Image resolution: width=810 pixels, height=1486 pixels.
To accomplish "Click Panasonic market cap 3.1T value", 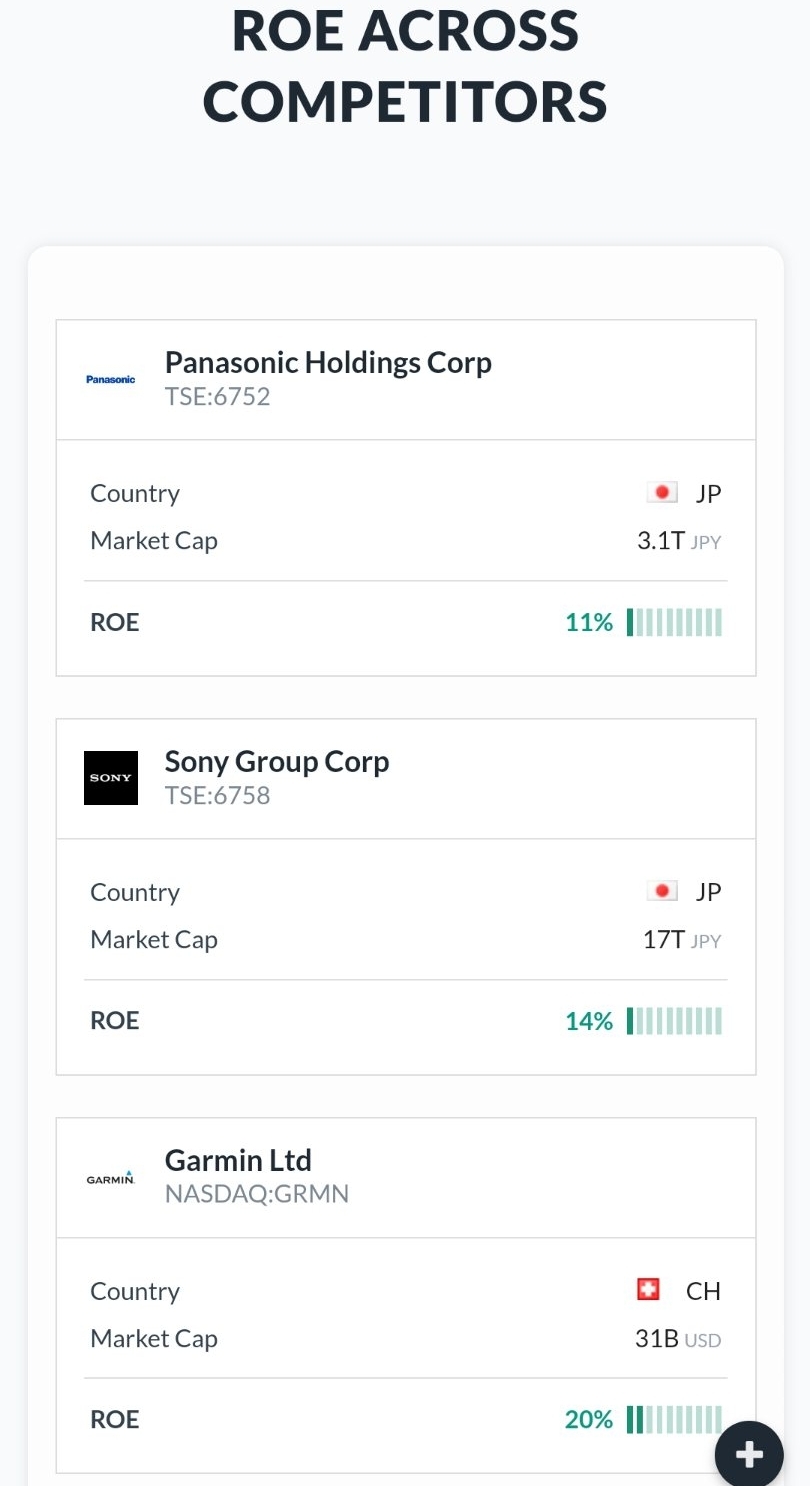I will click(661, 541).
